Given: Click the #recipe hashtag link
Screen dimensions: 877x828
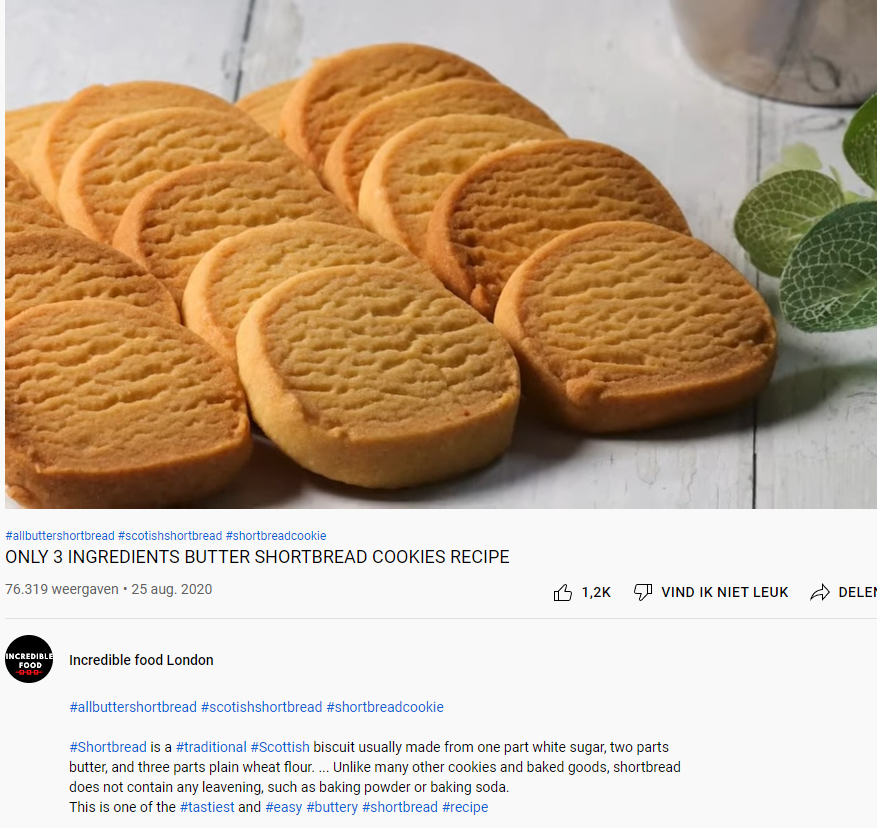Looking at the screenshot, I should tap(465, 807).
